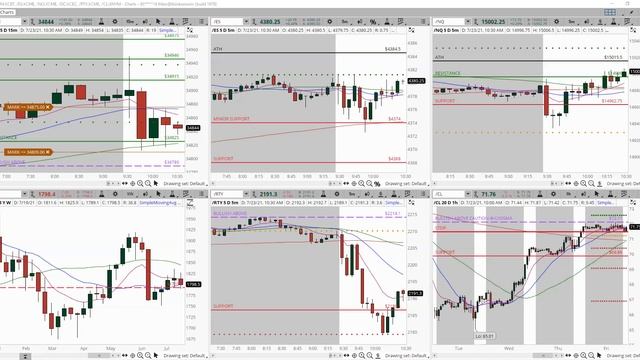The width and height of the screenshot is (640, 360).
Task: Toggle studies legend collapse on weekly chart
Action: click(190, 202)
